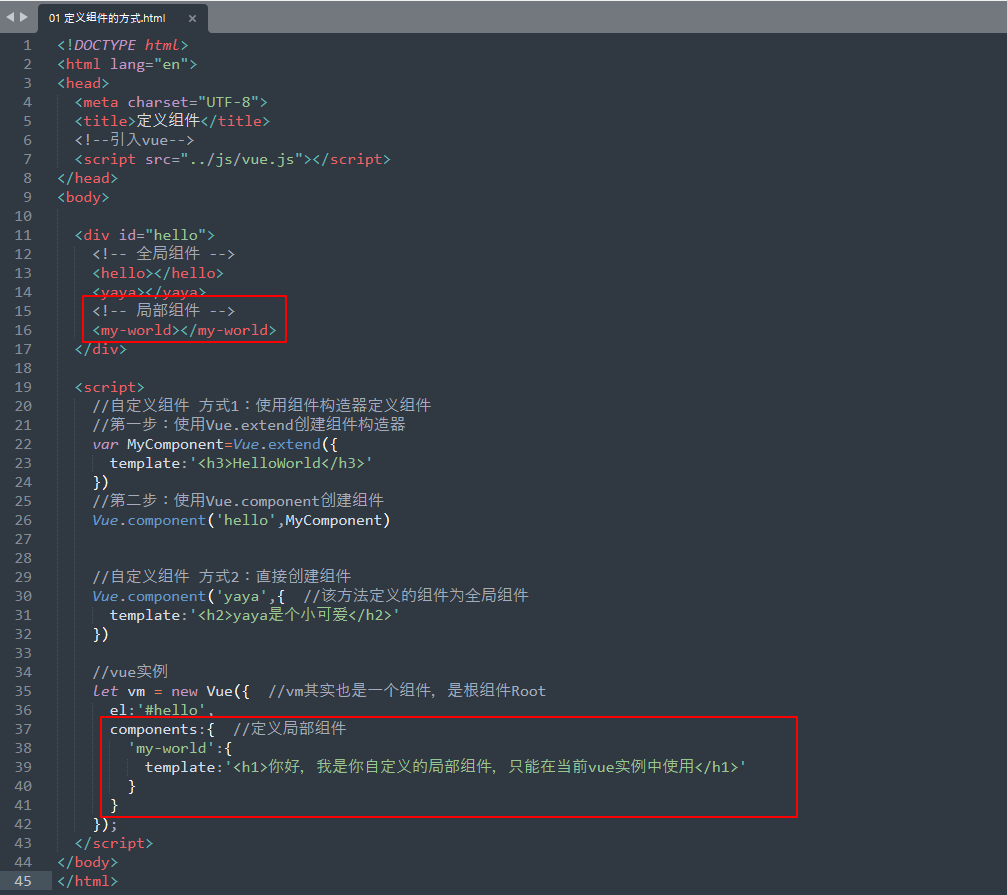Place cursor on <html lang="en"> line

[x=127, y=64]
